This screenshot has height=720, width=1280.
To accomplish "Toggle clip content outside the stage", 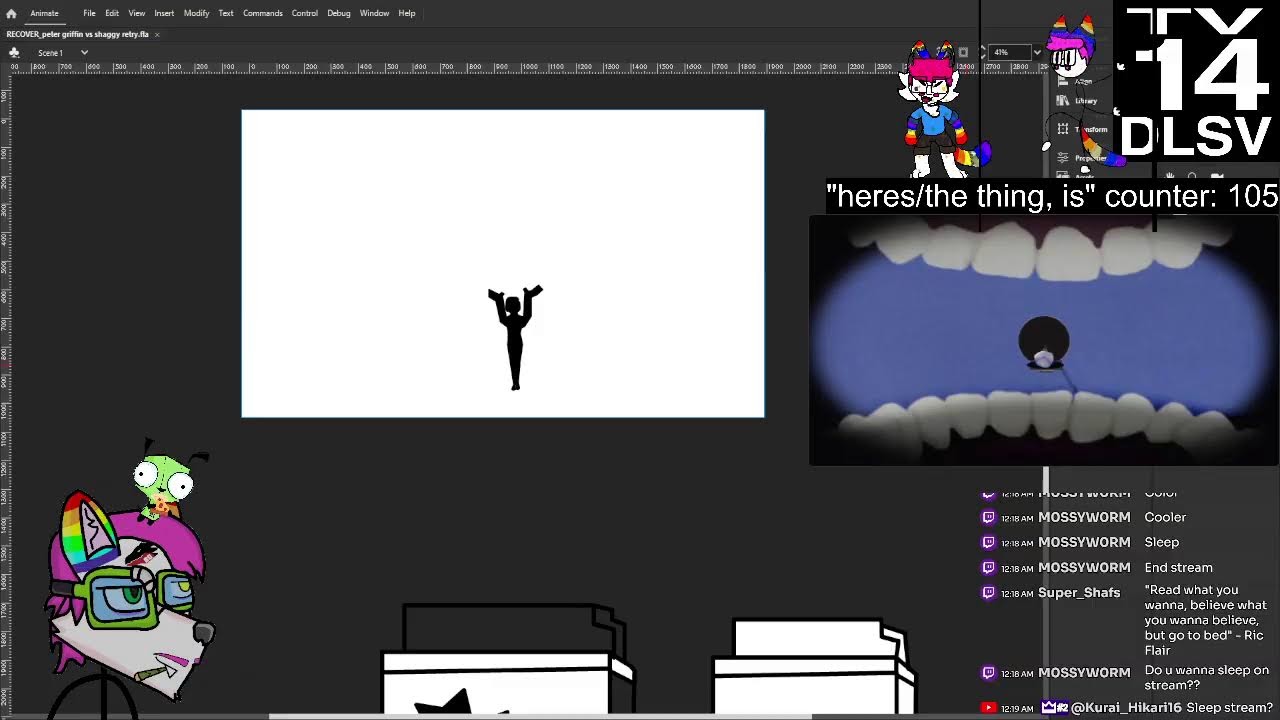I will tap(963, 52).
